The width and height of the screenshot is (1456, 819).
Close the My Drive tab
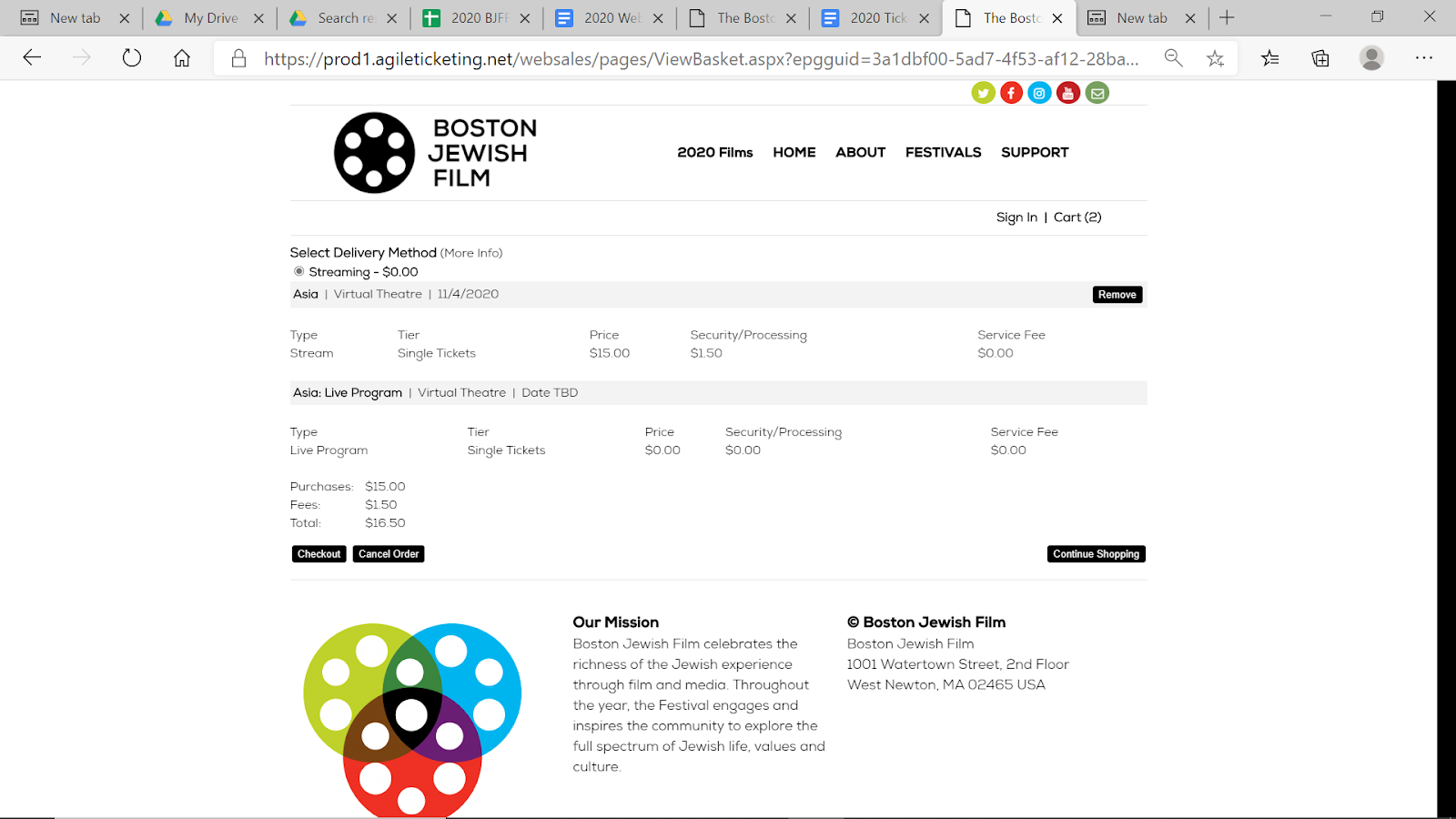pyautogui.click(x=258, y=18)
